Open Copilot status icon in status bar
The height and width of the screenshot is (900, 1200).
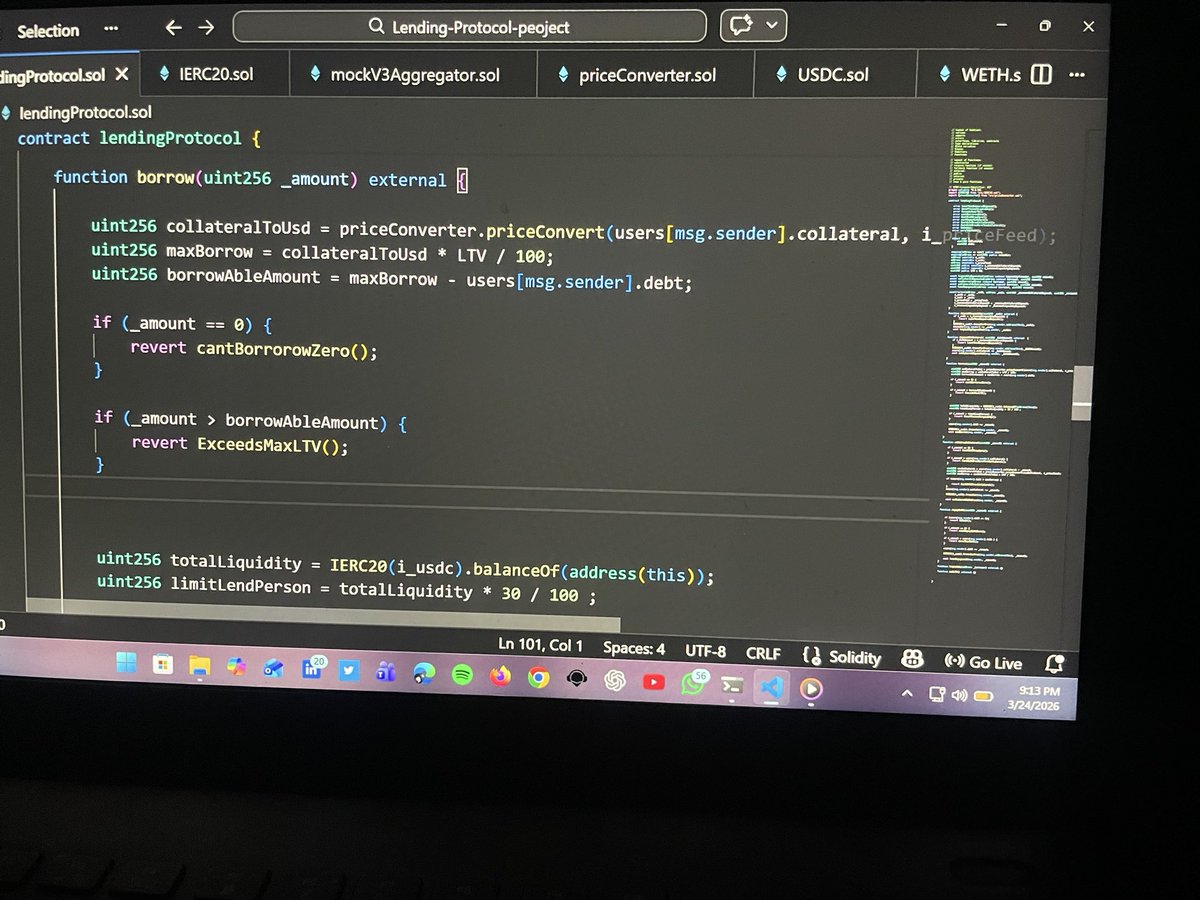[x=912, y=660]
